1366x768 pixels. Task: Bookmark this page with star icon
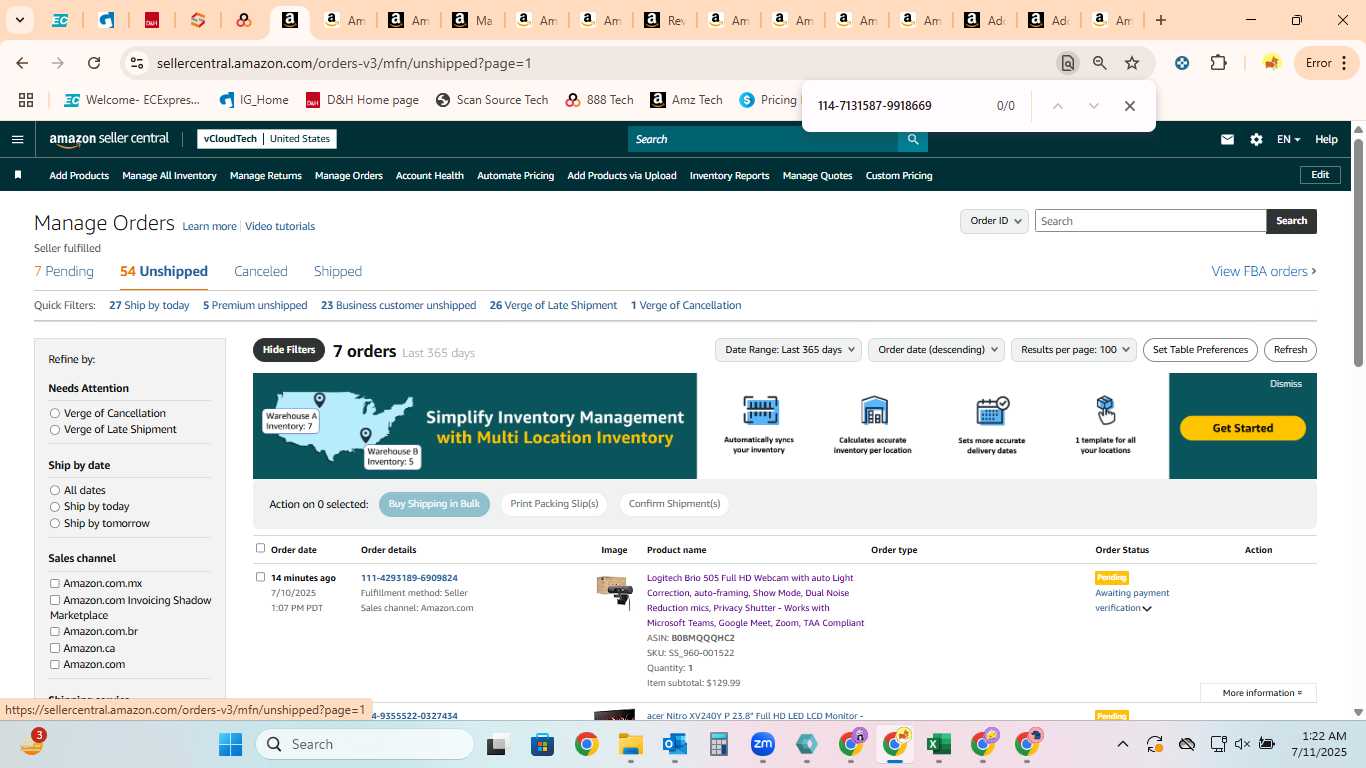pos(1132,63)
